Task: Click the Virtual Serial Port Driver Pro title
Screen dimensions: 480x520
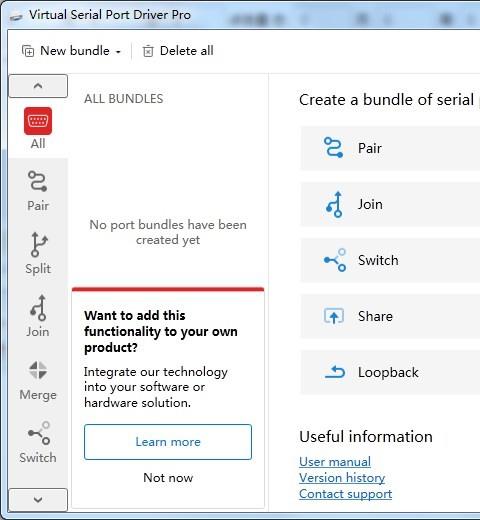Action: pos(110,15)
